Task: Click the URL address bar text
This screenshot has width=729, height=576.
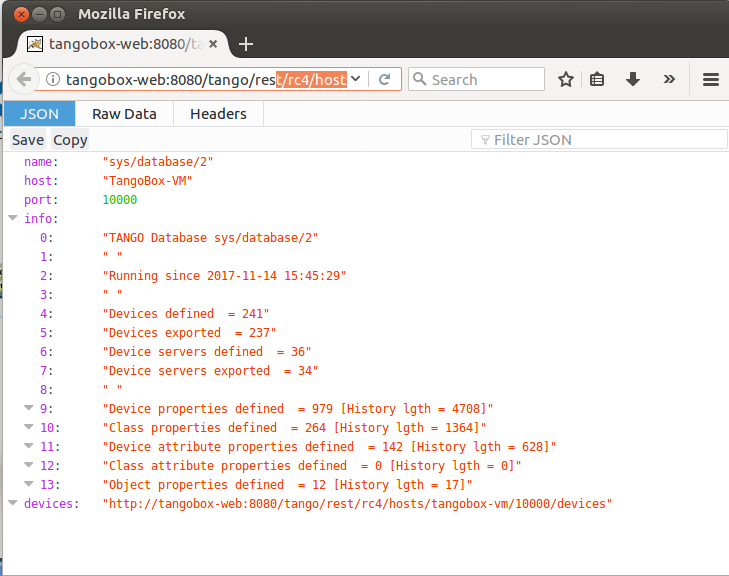Action: (206, 80)
